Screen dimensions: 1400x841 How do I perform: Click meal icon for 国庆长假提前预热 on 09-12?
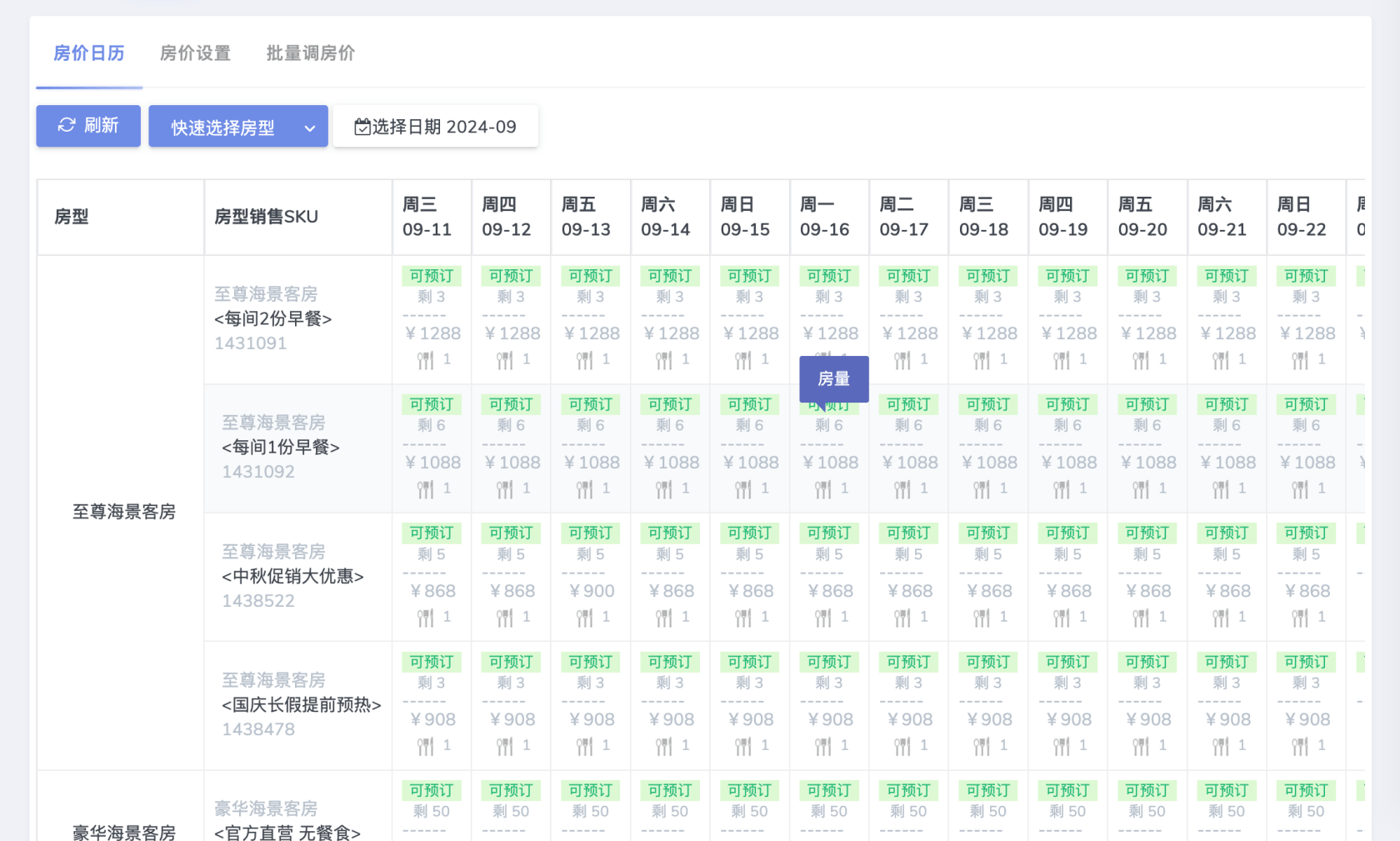pyautogui.click(x=505, y=747)
